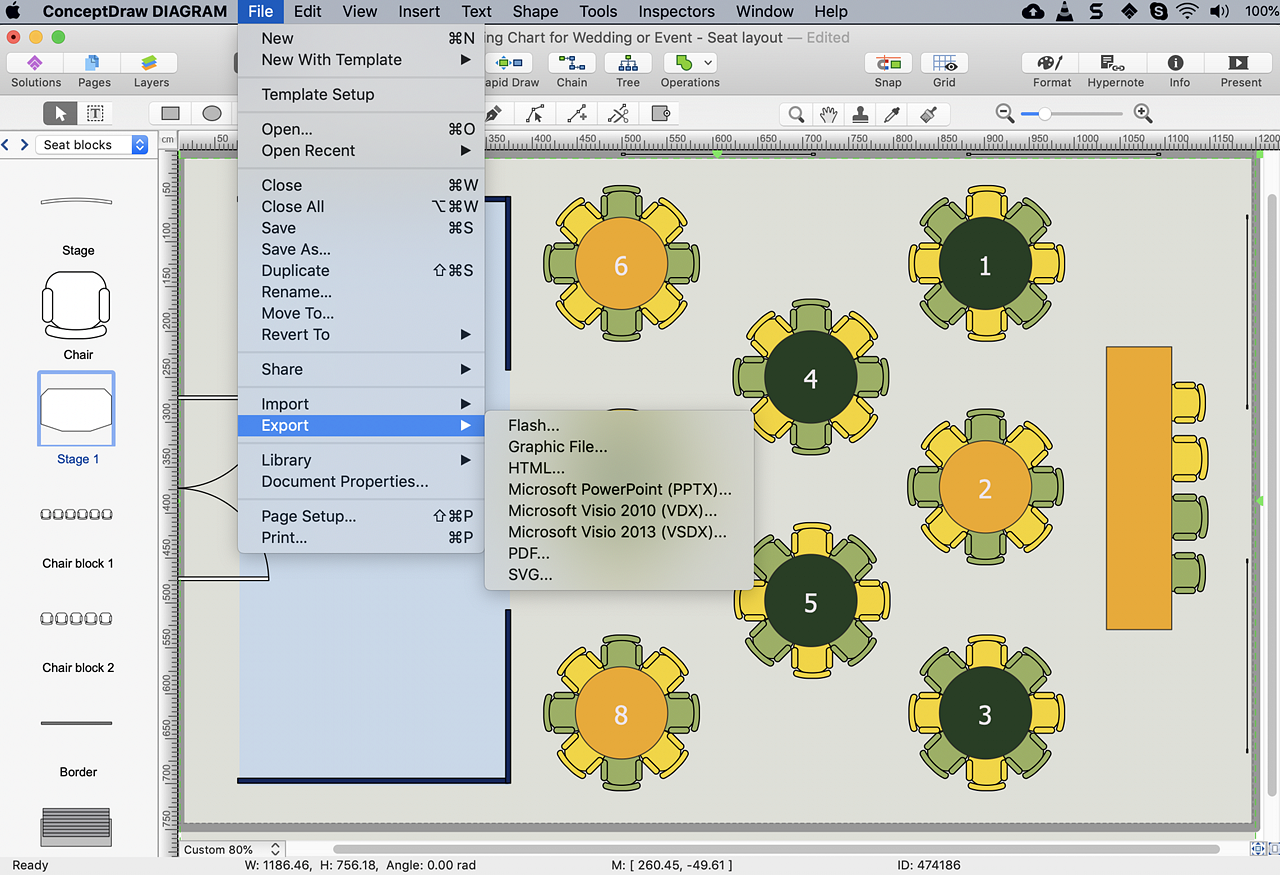The image size is (1280, 875).
Task: Pick the Rectangle shape tool
Action: pos(171,113)
